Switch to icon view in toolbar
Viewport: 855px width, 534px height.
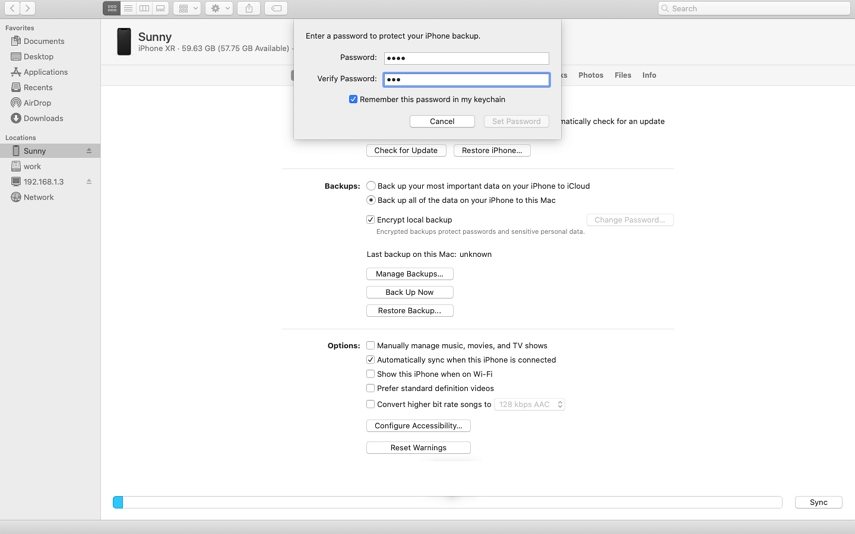coord(112,8)
